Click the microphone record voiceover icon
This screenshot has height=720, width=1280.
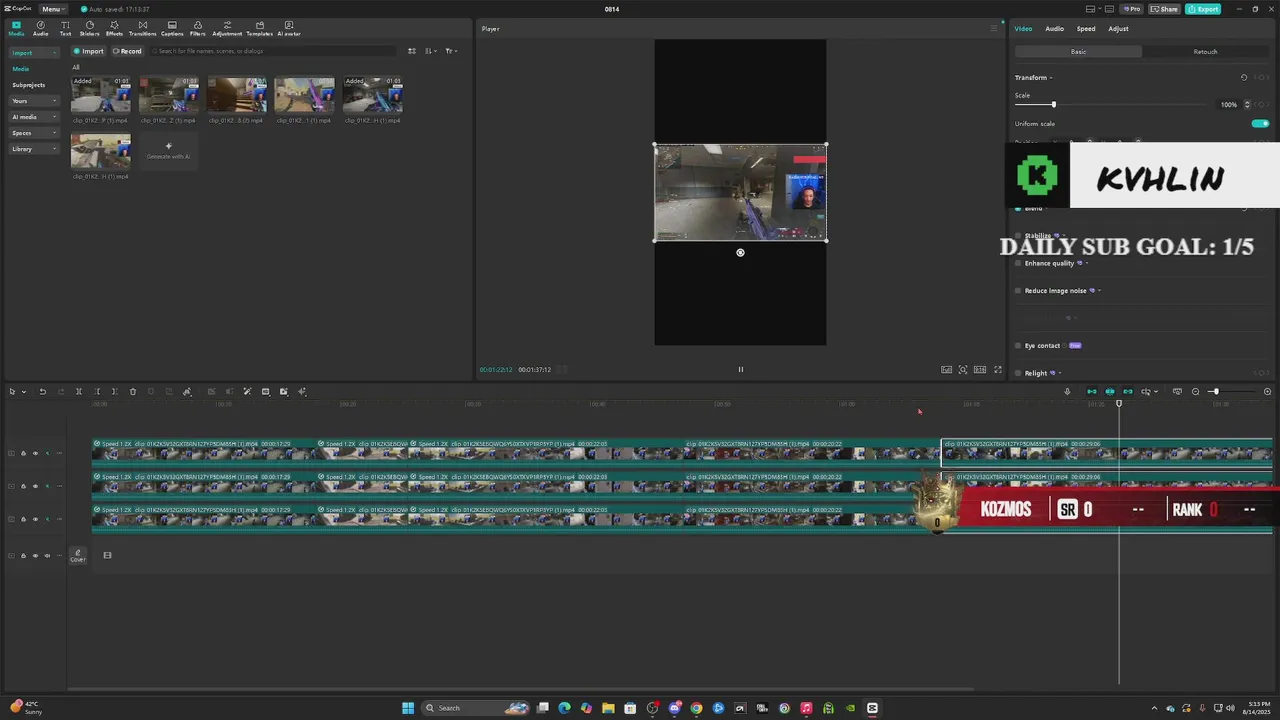pos(1067,392)
